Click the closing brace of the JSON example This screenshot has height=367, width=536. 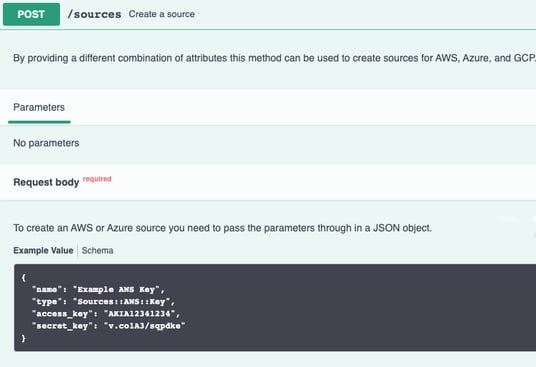24,338
